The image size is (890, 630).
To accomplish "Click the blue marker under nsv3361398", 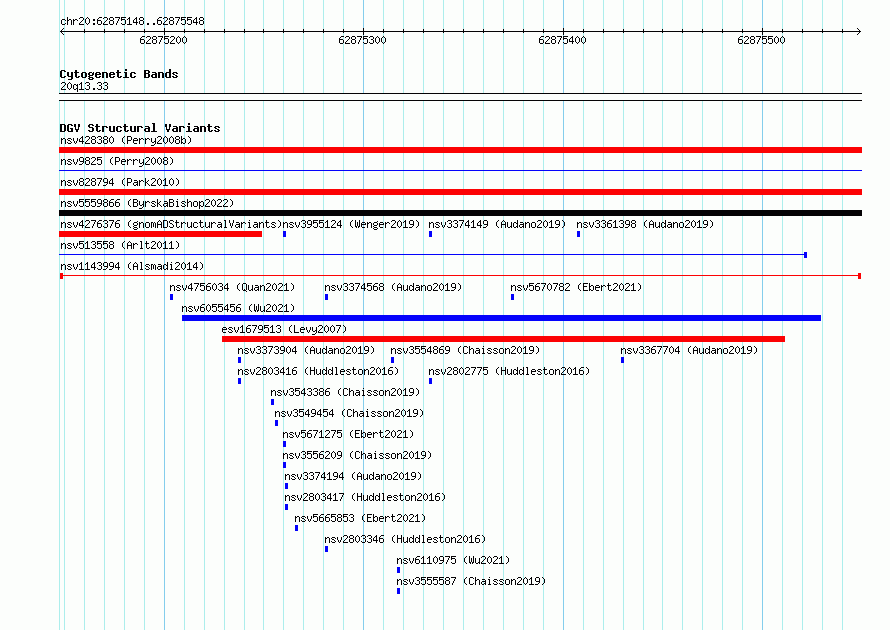I will (578, 234).
